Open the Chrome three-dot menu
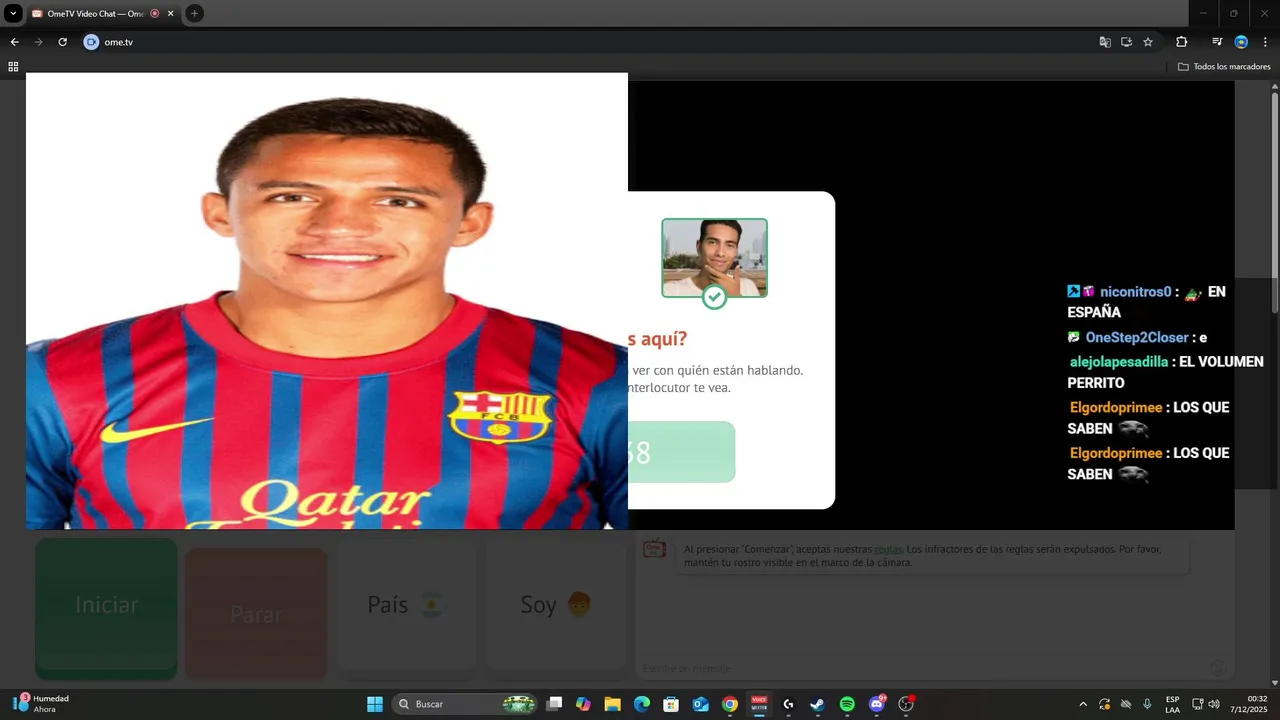 1265,42
